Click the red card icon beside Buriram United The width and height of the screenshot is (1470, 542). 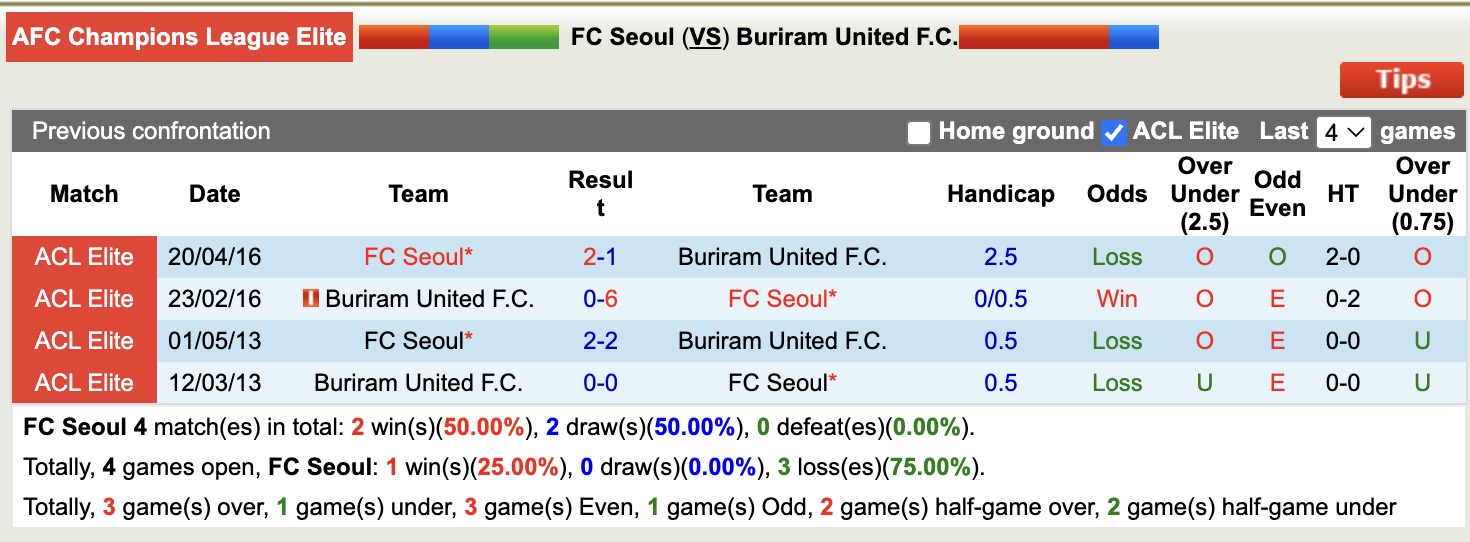click(310, 298)
